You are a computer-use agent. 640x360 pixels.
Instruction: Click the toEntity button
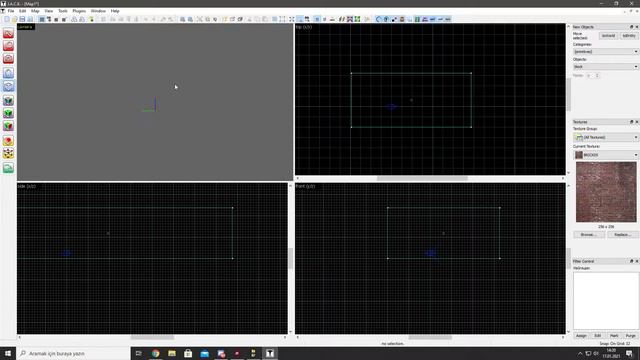point(629,36)
